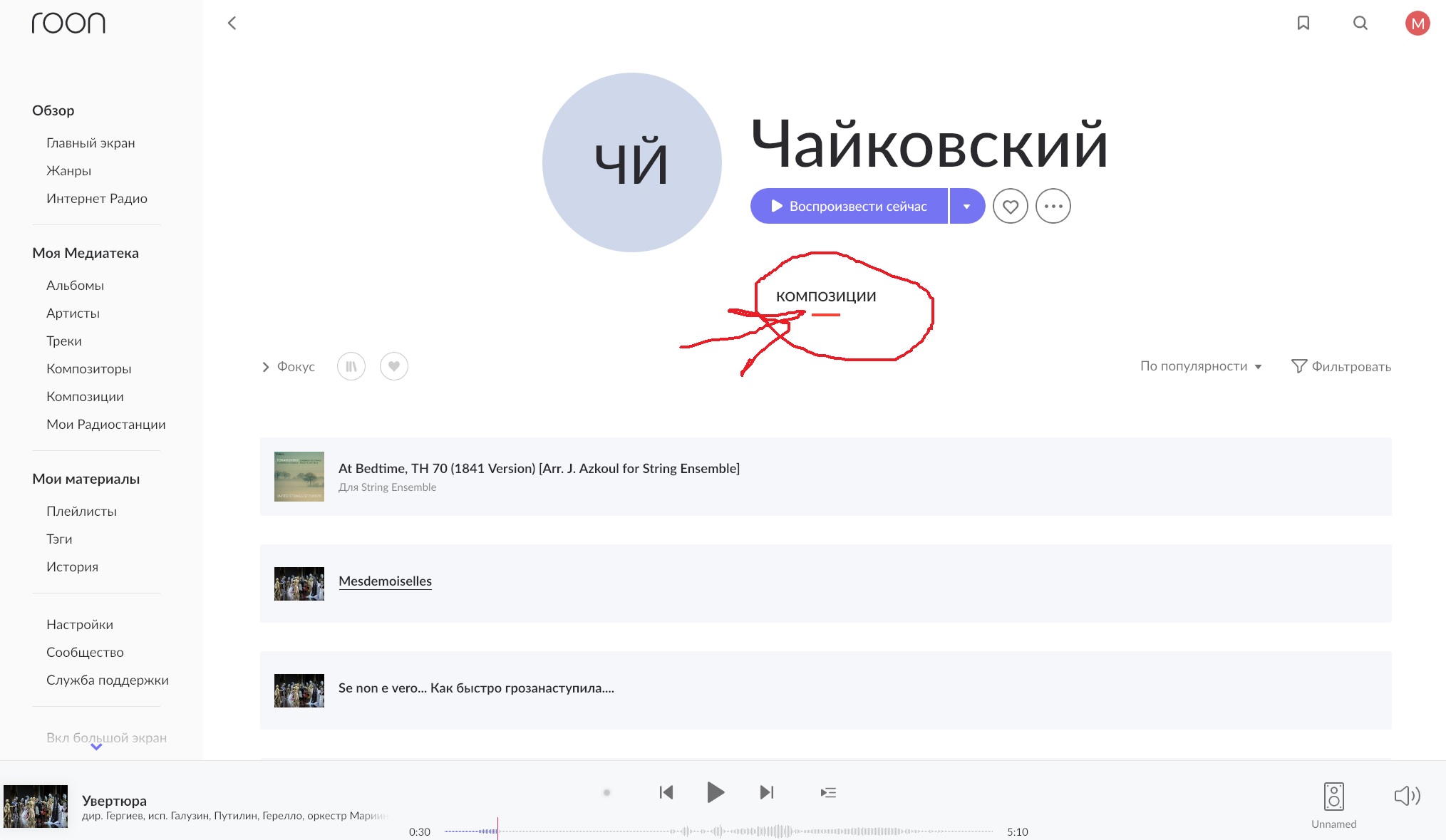Image resolution: width=1446 pixels, height=840 pixels.
Task: Open Мои Радиостанции in sidebar
Action: click(106, 424)
